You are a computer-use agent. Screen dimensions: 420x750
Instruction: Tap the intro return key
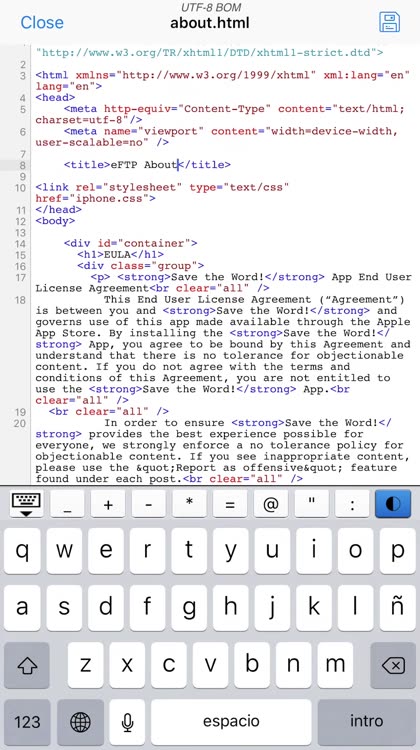pos(366,721)
